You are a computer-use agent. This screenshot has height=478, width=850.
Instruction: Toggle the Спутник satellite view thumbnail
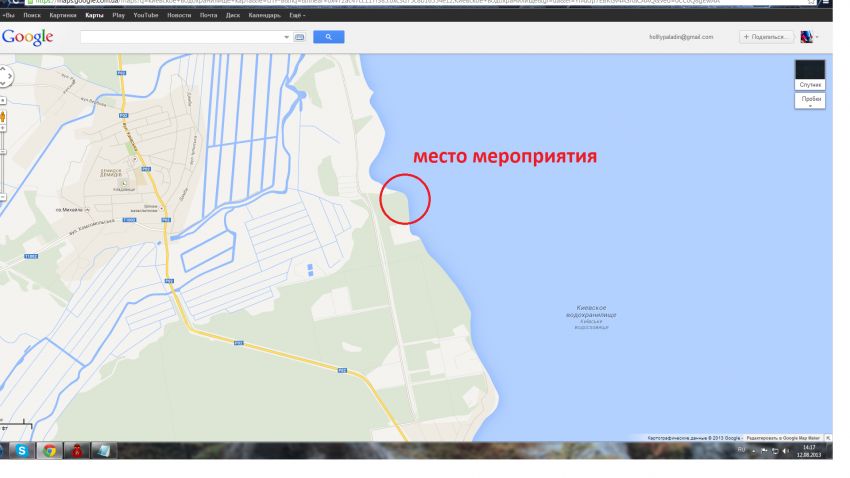(x=810, y=75)
